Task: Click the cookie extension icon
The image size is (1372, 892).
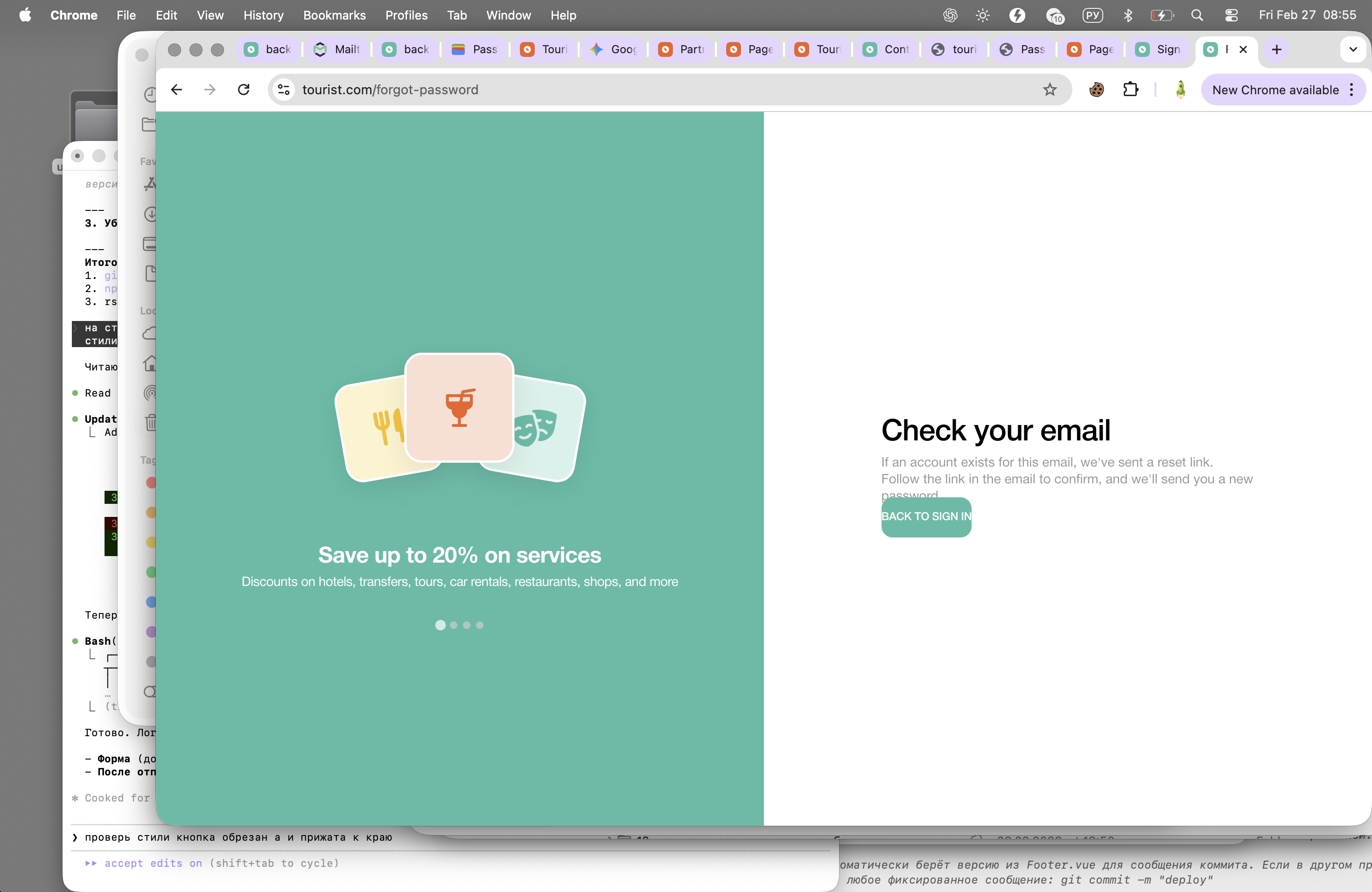Action: coord(1097,89)
